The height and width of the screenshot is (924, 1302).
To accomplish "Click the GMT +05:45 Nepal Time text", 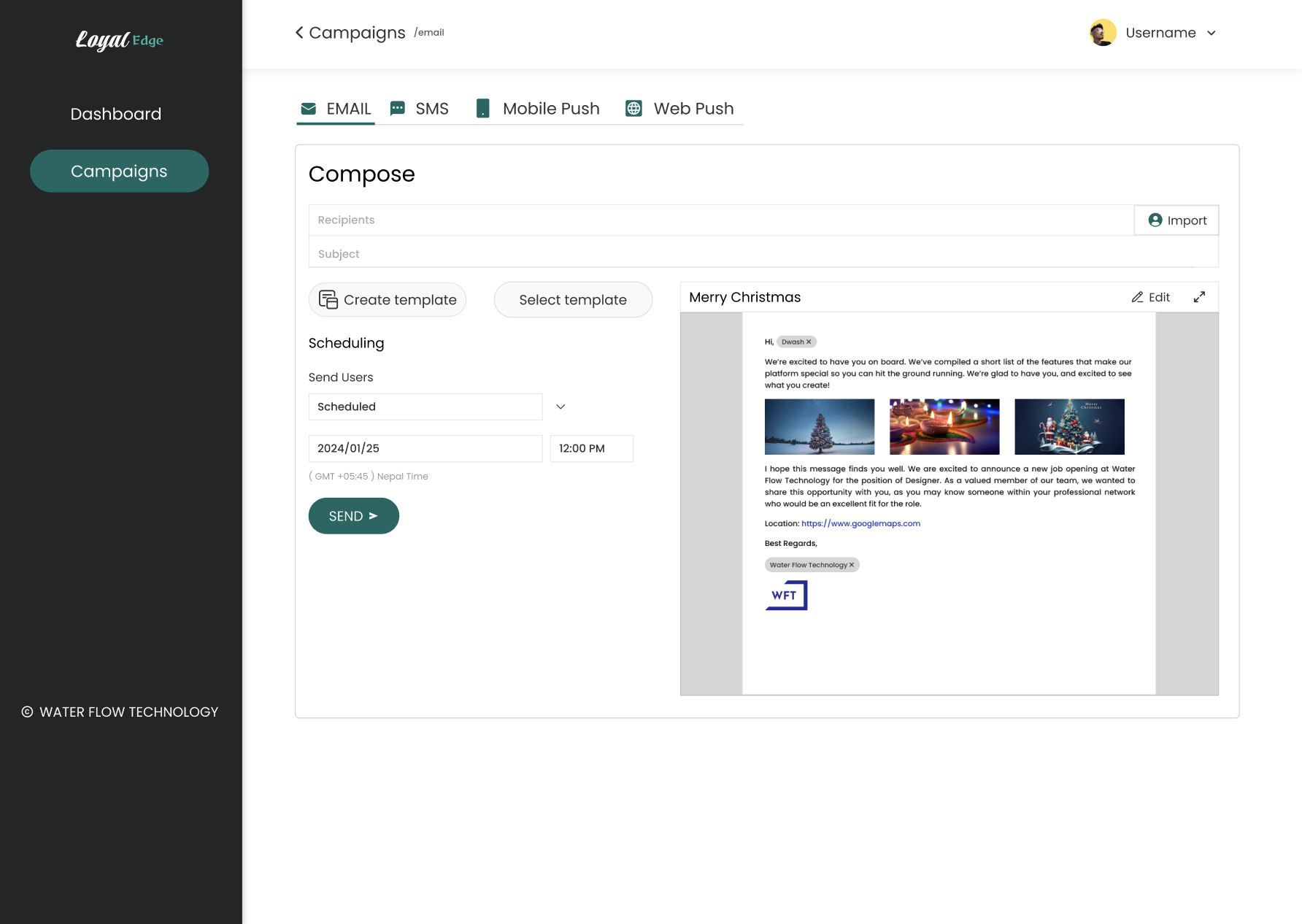I will click(369, 476).
